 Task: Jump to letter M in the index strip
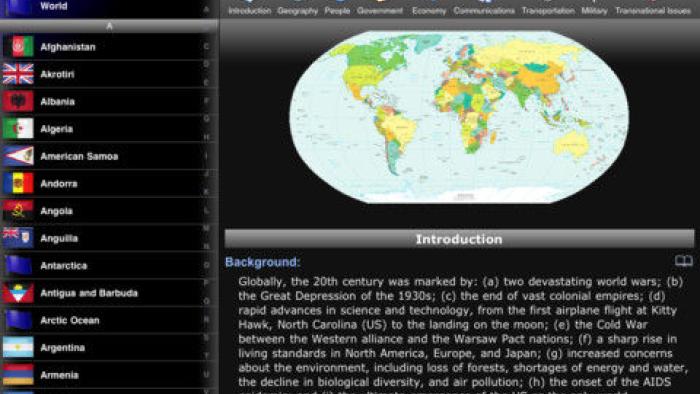click(206, 228)
